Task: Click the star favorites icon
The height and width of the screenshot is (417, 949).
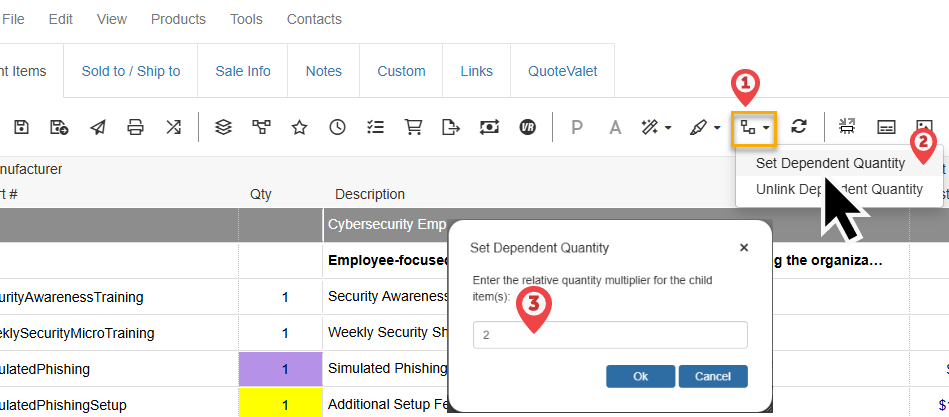Action: [300, 127]
